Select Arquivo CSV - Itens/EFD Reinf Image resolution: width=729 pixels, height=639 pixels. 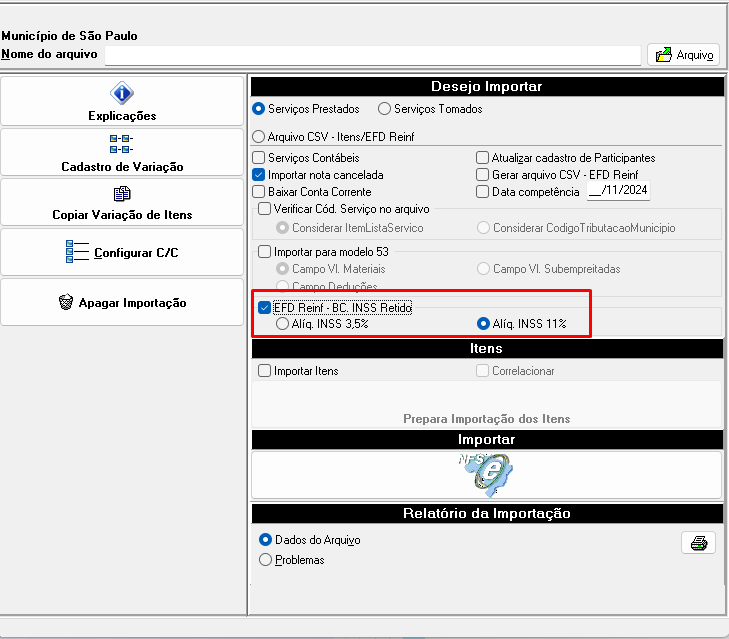(333, 137)
